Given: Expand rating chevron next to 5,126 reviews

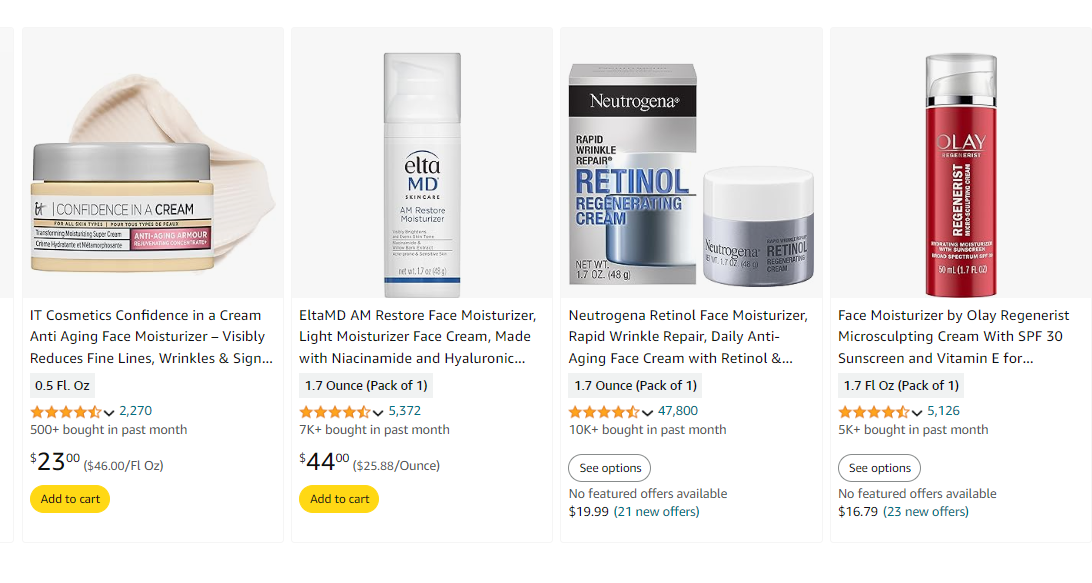Looking at the screenshot, I should (x=916, y=413).
